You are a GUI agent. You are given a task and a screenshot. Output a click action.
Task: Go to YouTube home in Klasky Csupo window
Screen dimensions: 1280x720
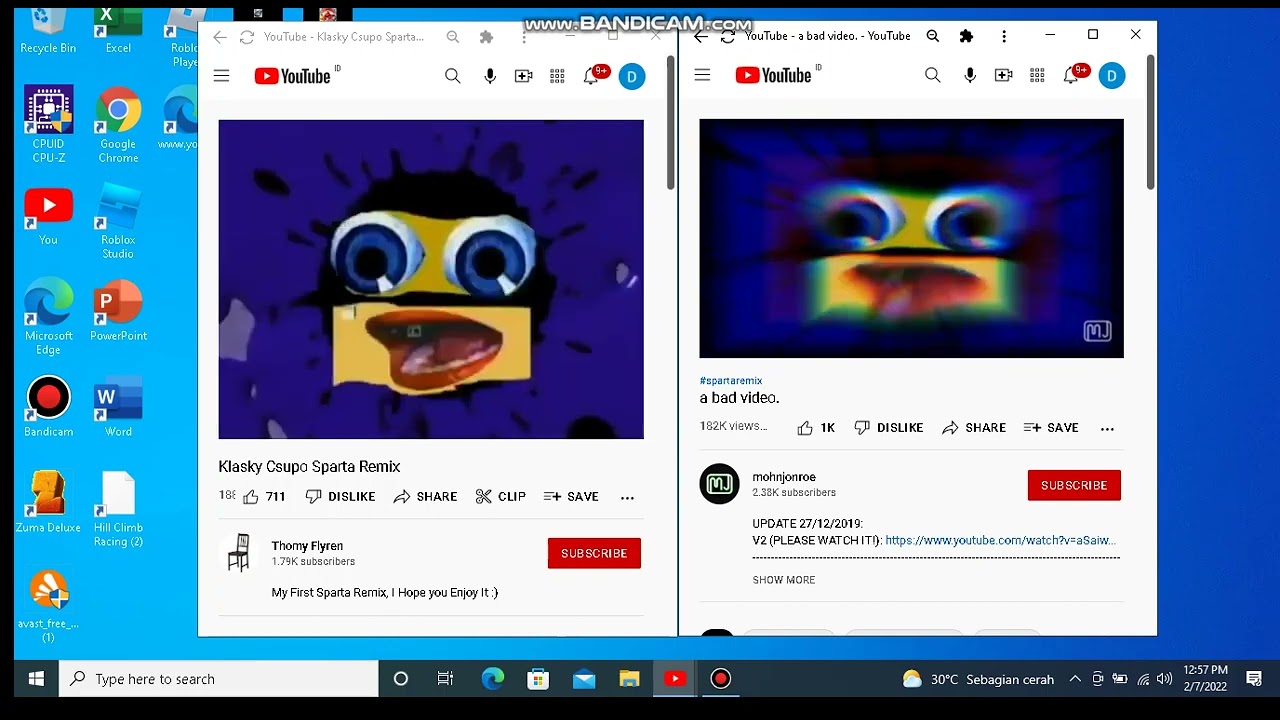pyautogui.click(x=293, y=76)
